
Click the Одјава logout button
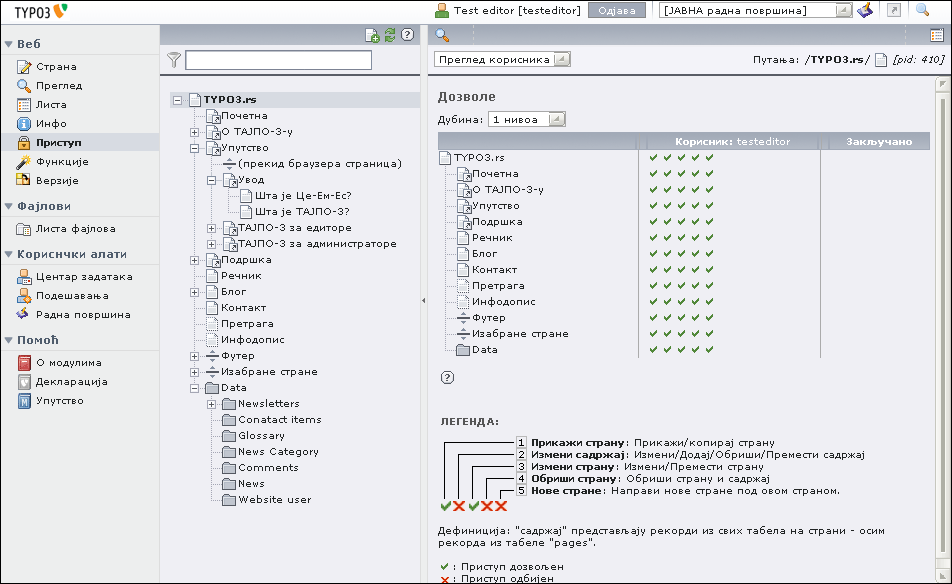[x=617, y=10]
